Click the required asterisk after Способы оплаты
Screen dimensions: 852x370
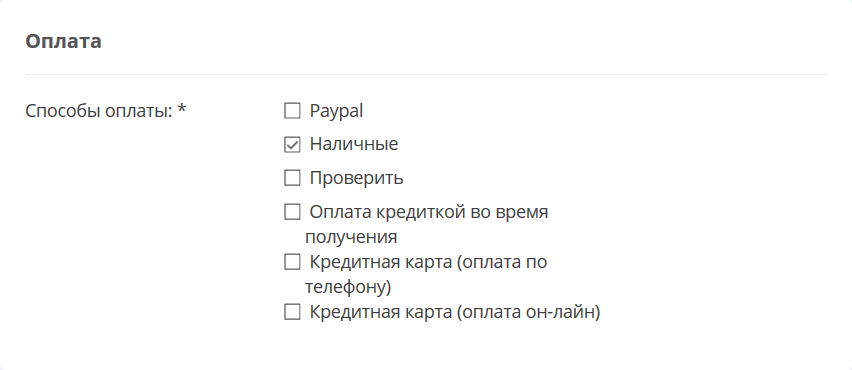[x=181, y=109]
